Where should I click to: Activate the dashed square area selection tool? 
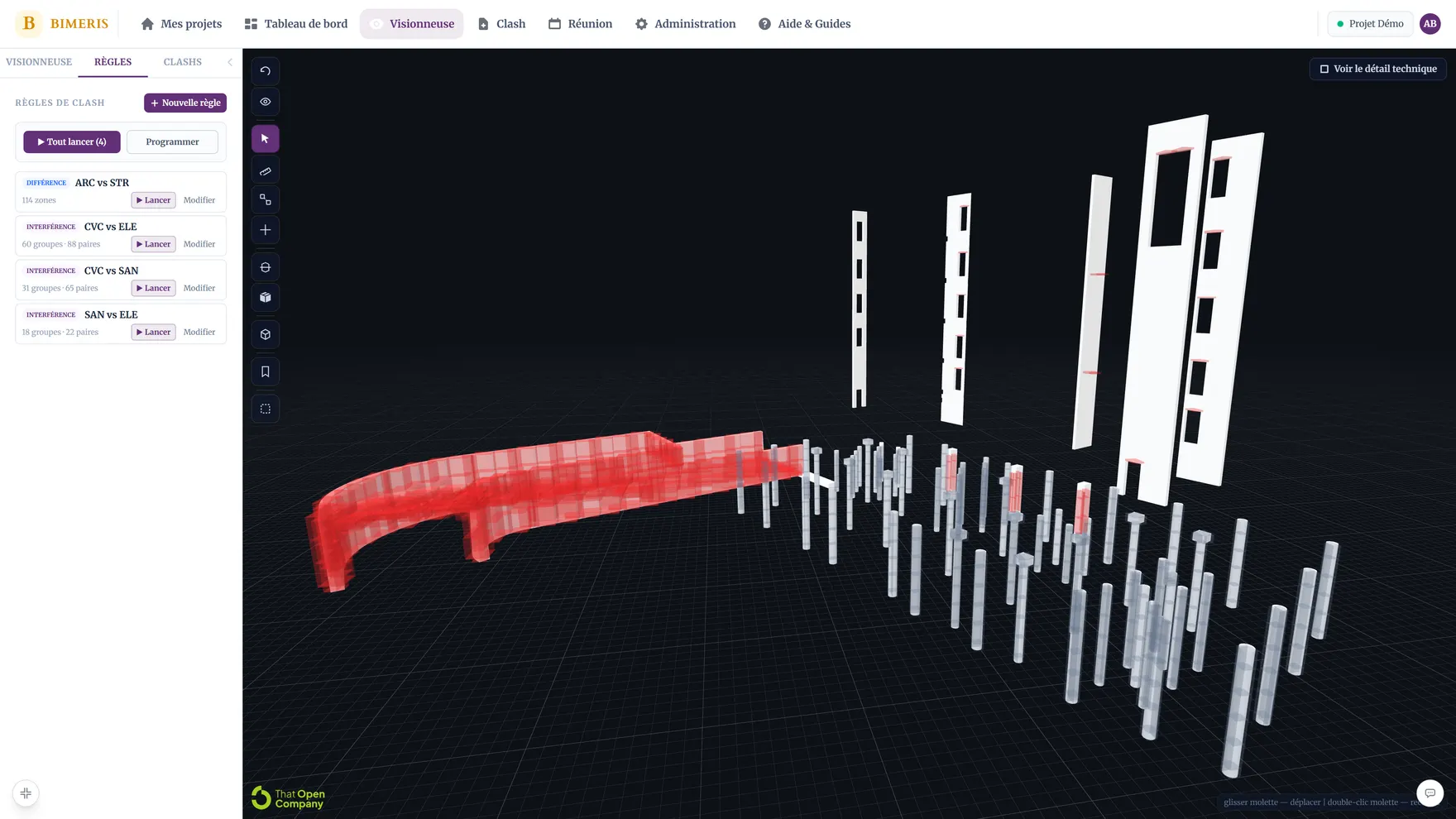tap(266, 409)
